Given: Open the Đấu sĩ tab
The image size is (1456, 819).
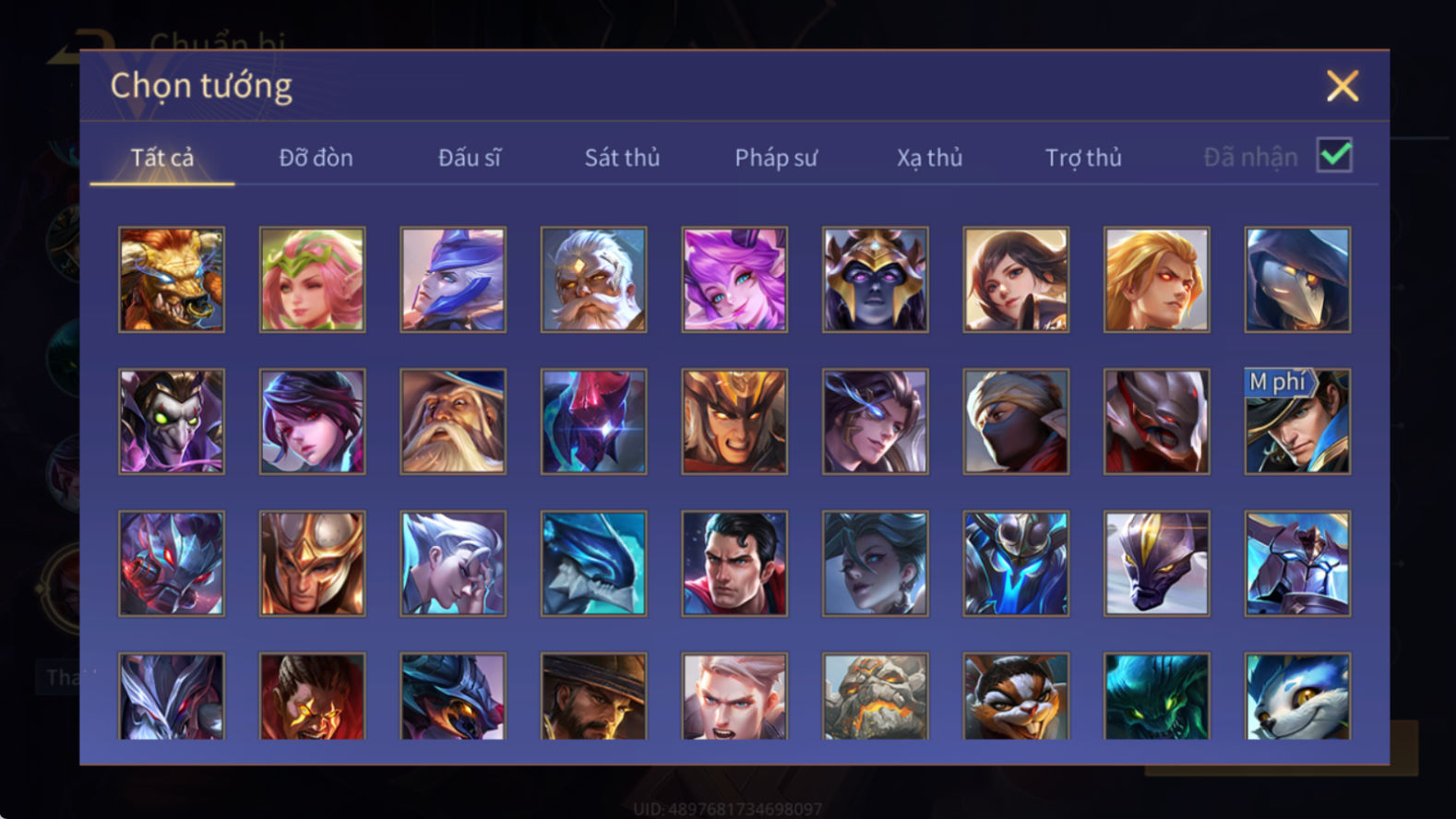Looking at the screenshot, I should pyautogui.click(x=469, y=158).
